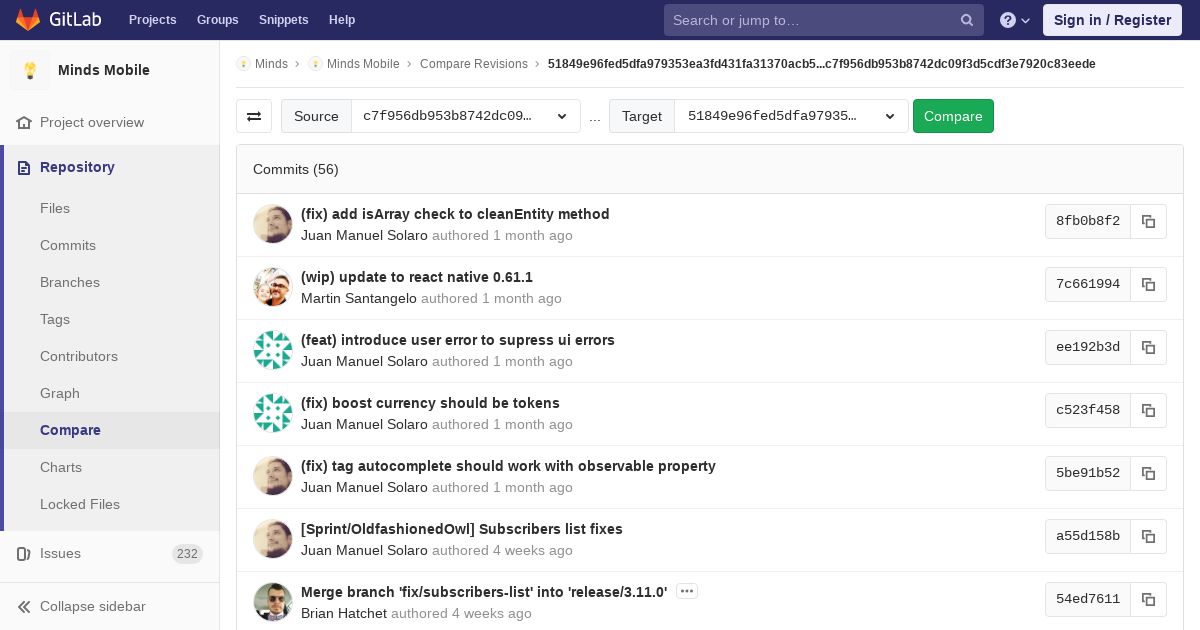Copy commit SHA 7c661994
The width and height of the screenshot is (1200, 630).
1148,284
